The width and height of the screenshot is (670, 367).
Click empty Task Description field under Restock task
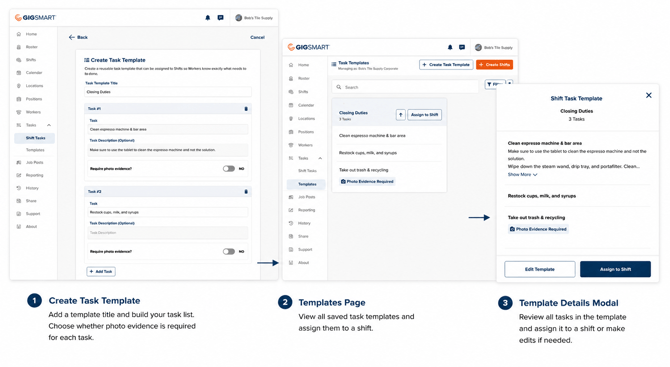click(x=168, y=233)
